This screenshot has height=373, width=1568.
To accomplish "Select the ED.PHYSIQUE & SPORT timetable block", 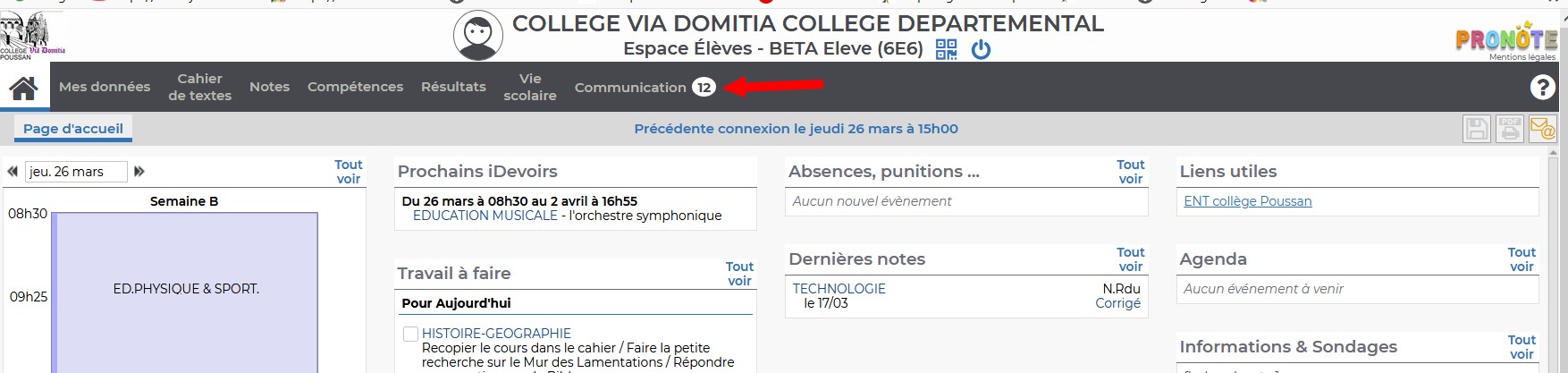I will pos(186,292).
